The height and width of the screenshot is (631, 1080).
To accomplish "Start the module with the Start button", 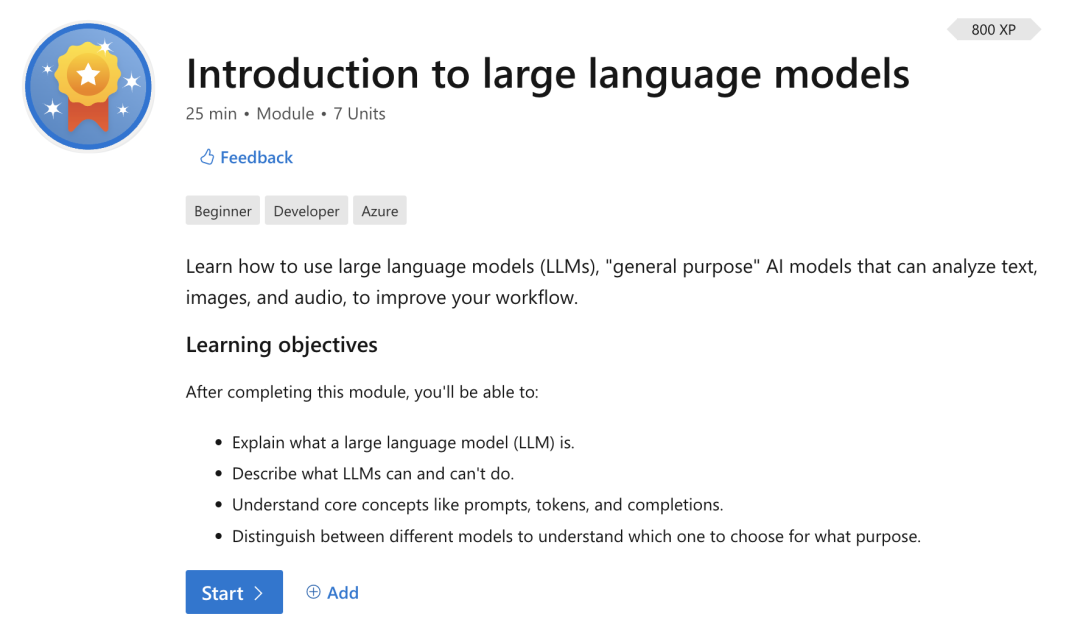I will pyautogui.click(x=234, y=592).
